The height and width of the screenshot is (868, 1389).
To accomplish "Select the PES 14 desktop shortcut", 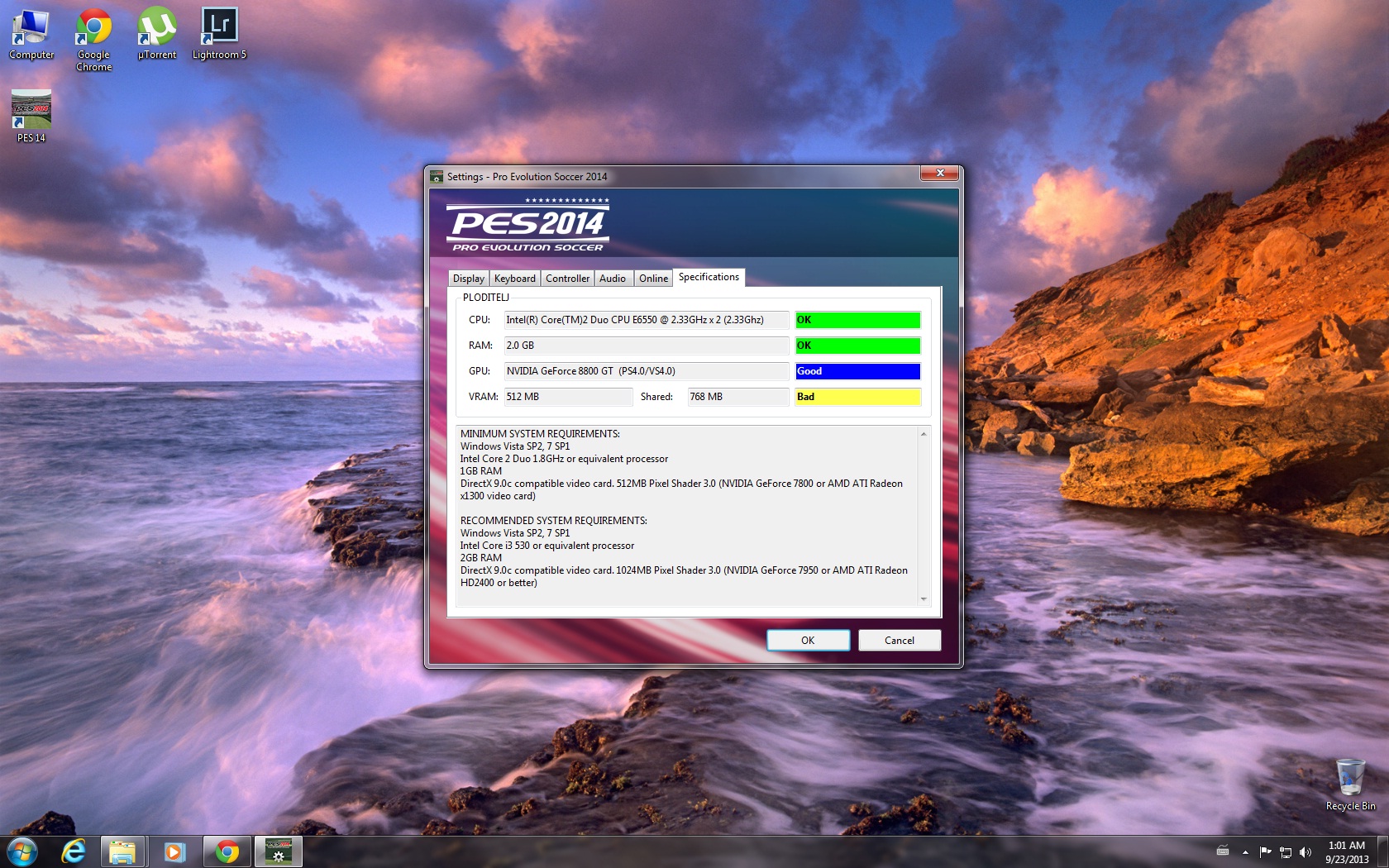I will [31, 117].
